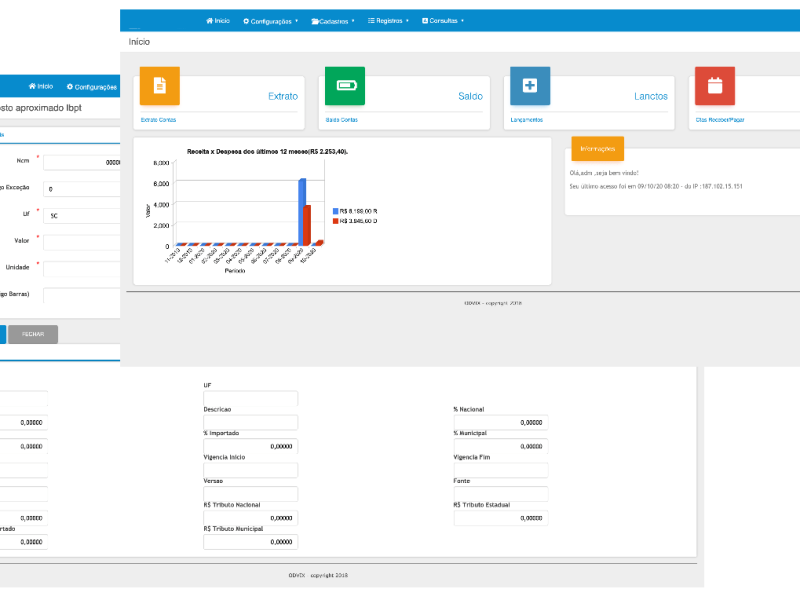The width and height of the screenshot is (800, 600).
Task: Open the Consultas dropdown menu
Action: (443, 21)
